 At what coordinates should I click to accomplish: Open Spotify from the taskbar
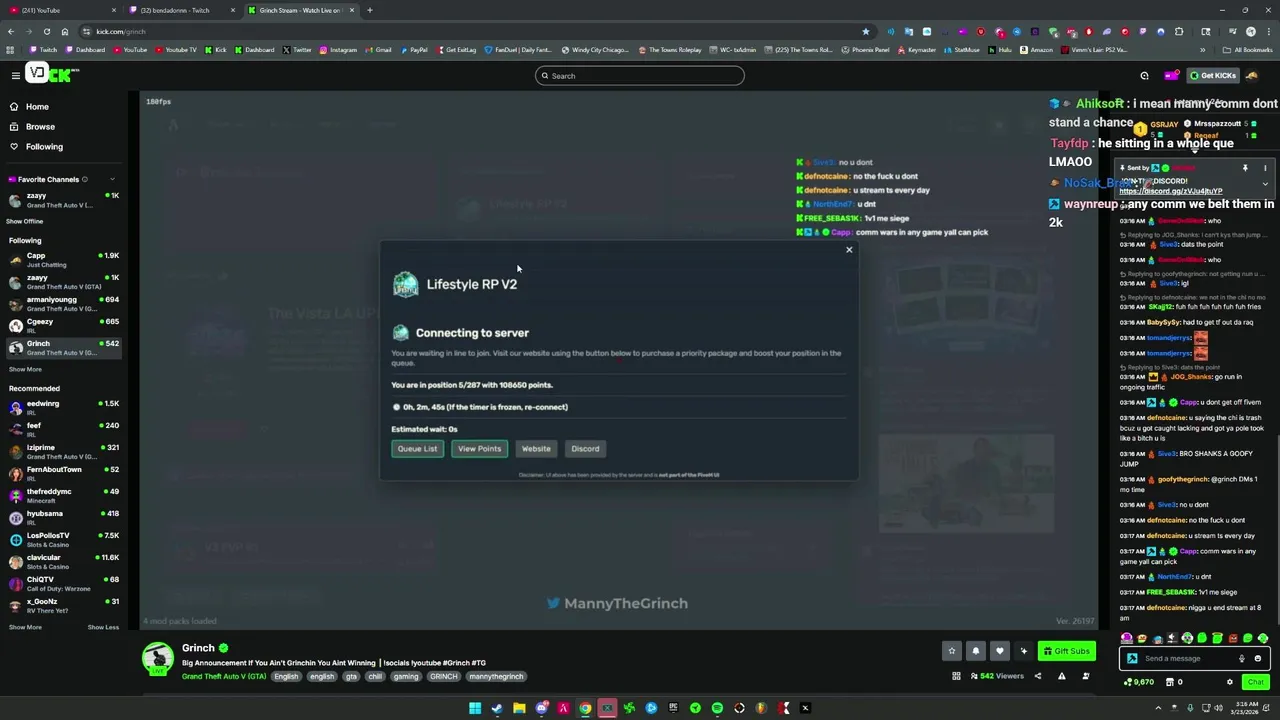coord(717,708)
